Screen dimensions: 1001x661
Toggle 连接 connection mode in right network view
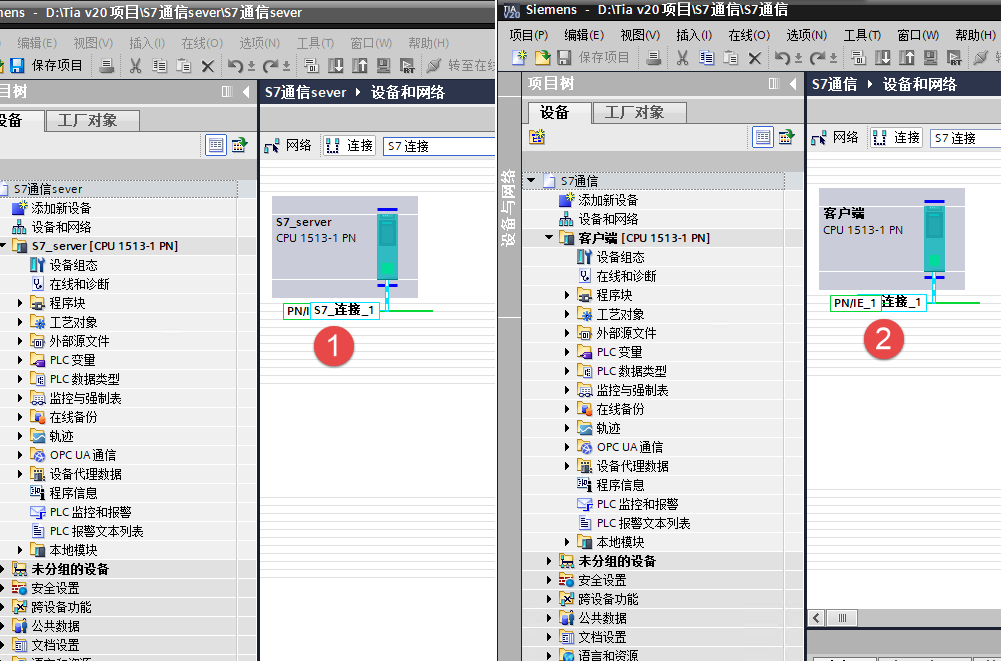(896, 138)
